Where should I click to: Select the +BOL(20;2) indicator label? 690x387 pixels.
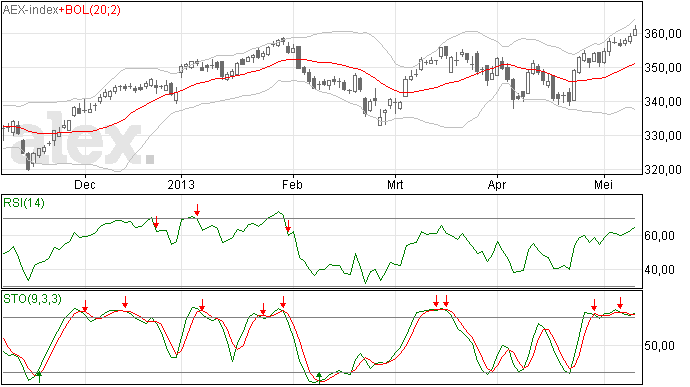click(x=89, y=10)
